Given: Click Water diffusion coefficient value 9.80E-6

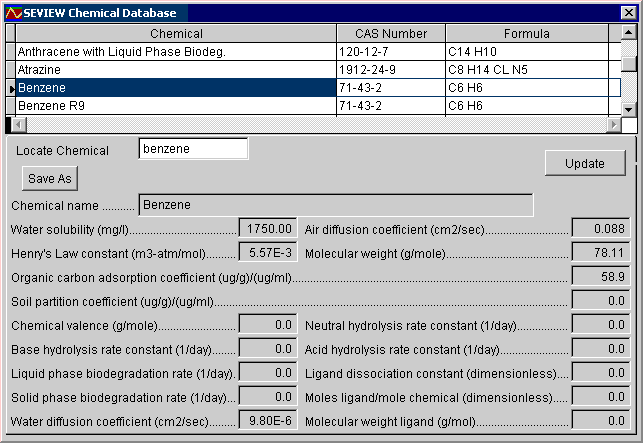Looking at the screenshot, I should click(268, 421).
